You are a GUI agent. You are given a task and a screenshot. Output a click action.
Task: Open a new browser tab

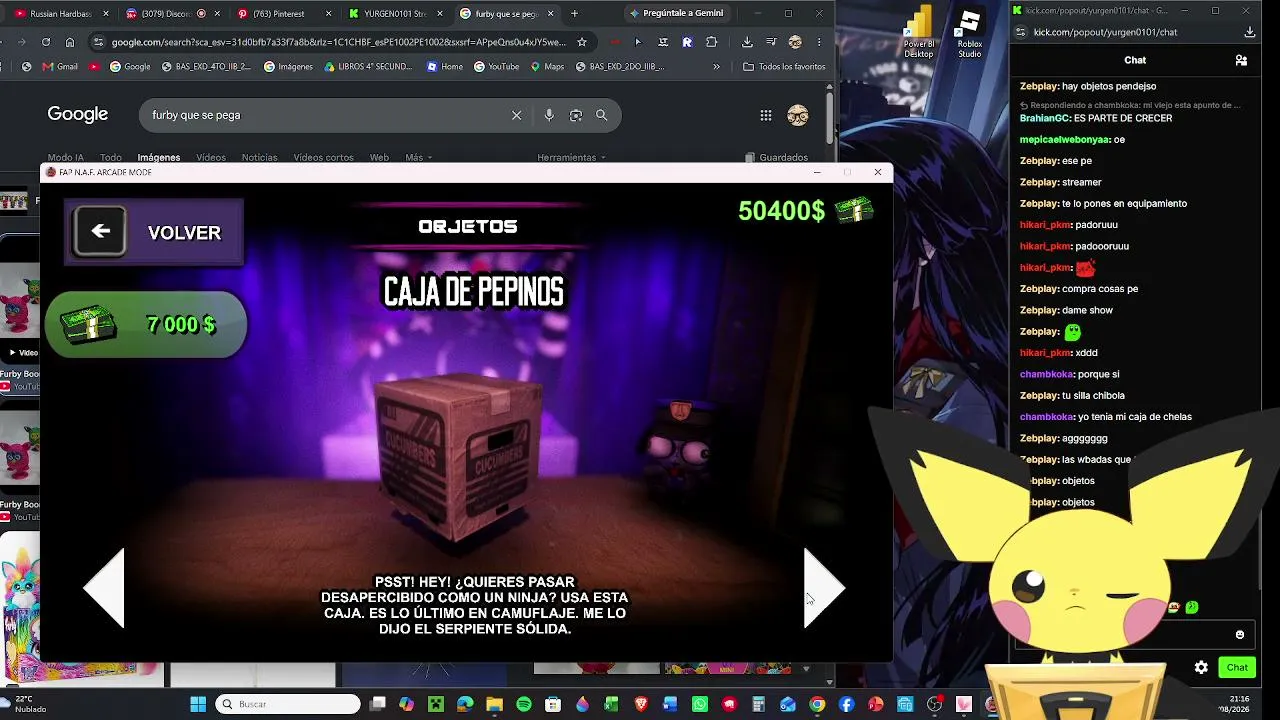[x=574, y=14]
